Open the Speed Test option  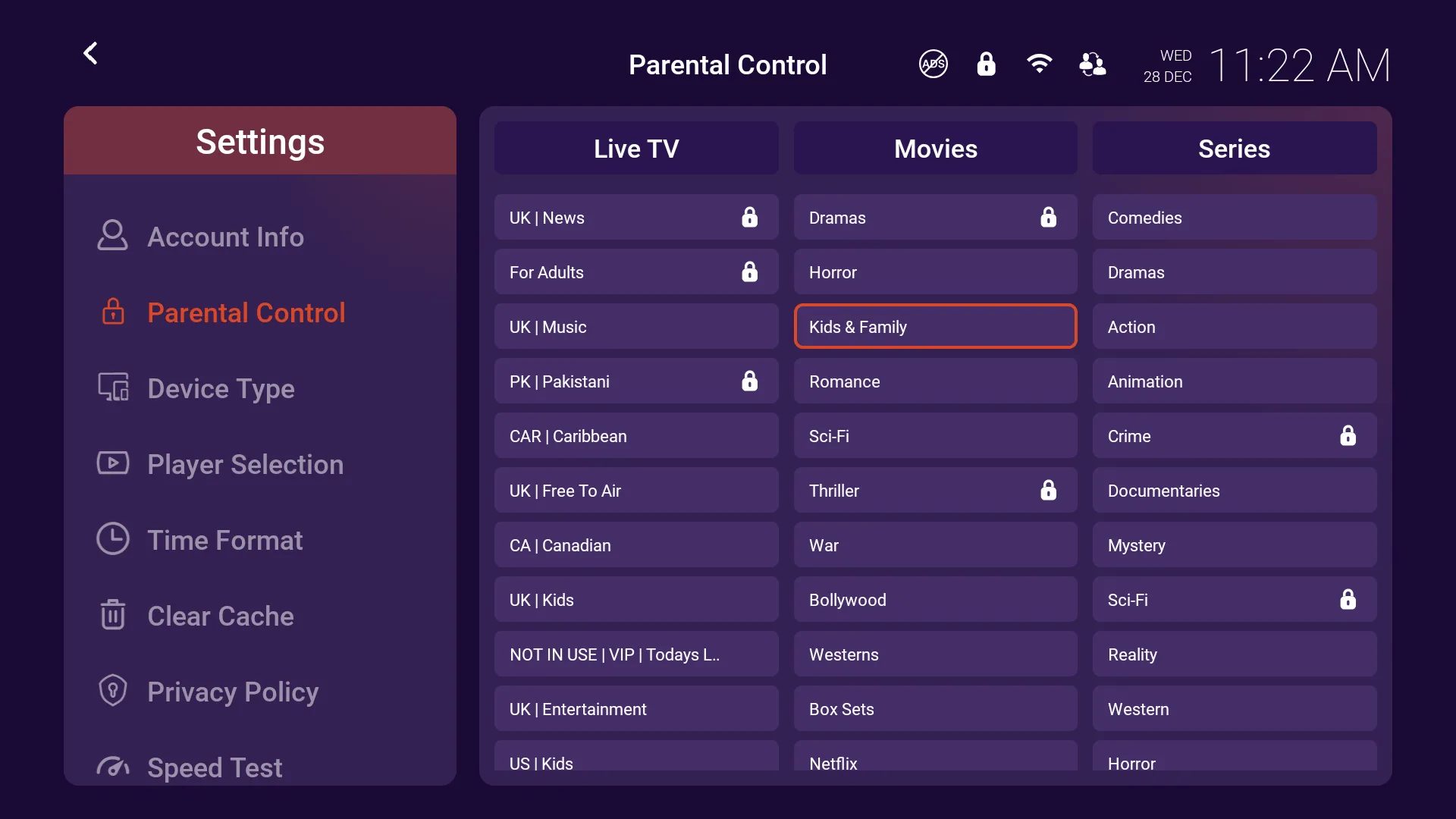[x=215, y=767]
